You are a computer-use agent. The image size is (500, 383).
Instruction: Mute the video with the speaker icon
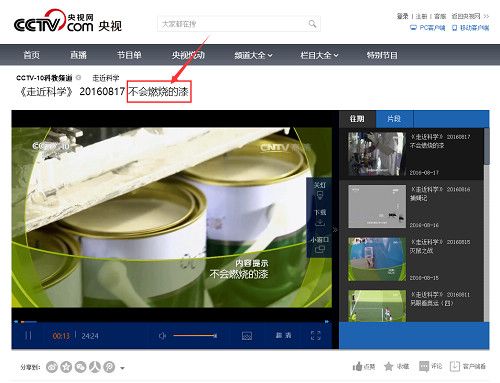[x=162, y=336]
